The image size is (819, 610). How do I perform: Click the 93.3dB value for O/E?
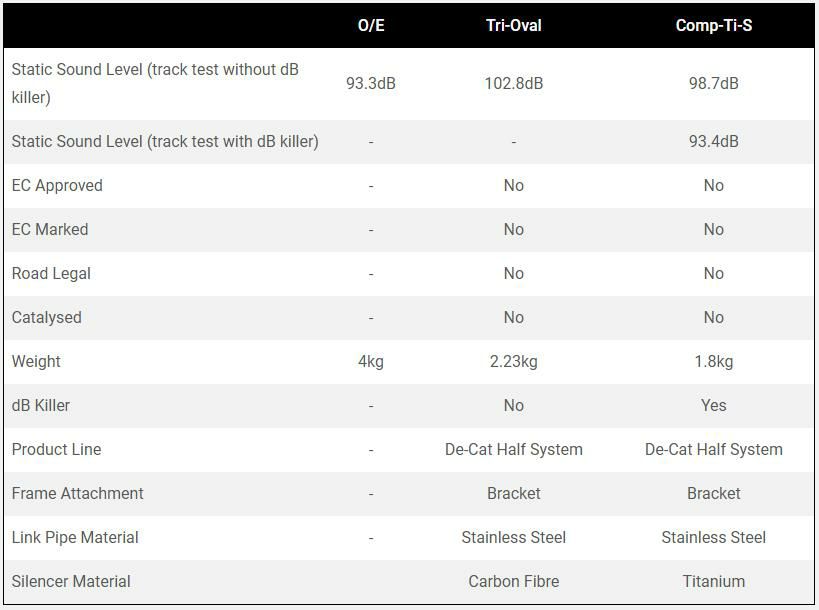coord(371,84)
